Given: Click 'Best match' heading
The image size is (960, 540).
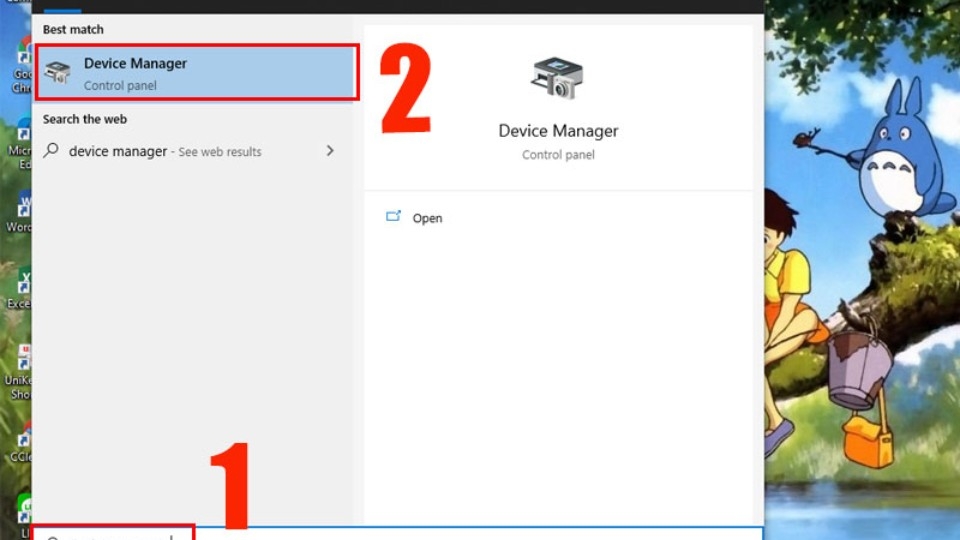Looking at the screenshot, I should pos(73,29).
